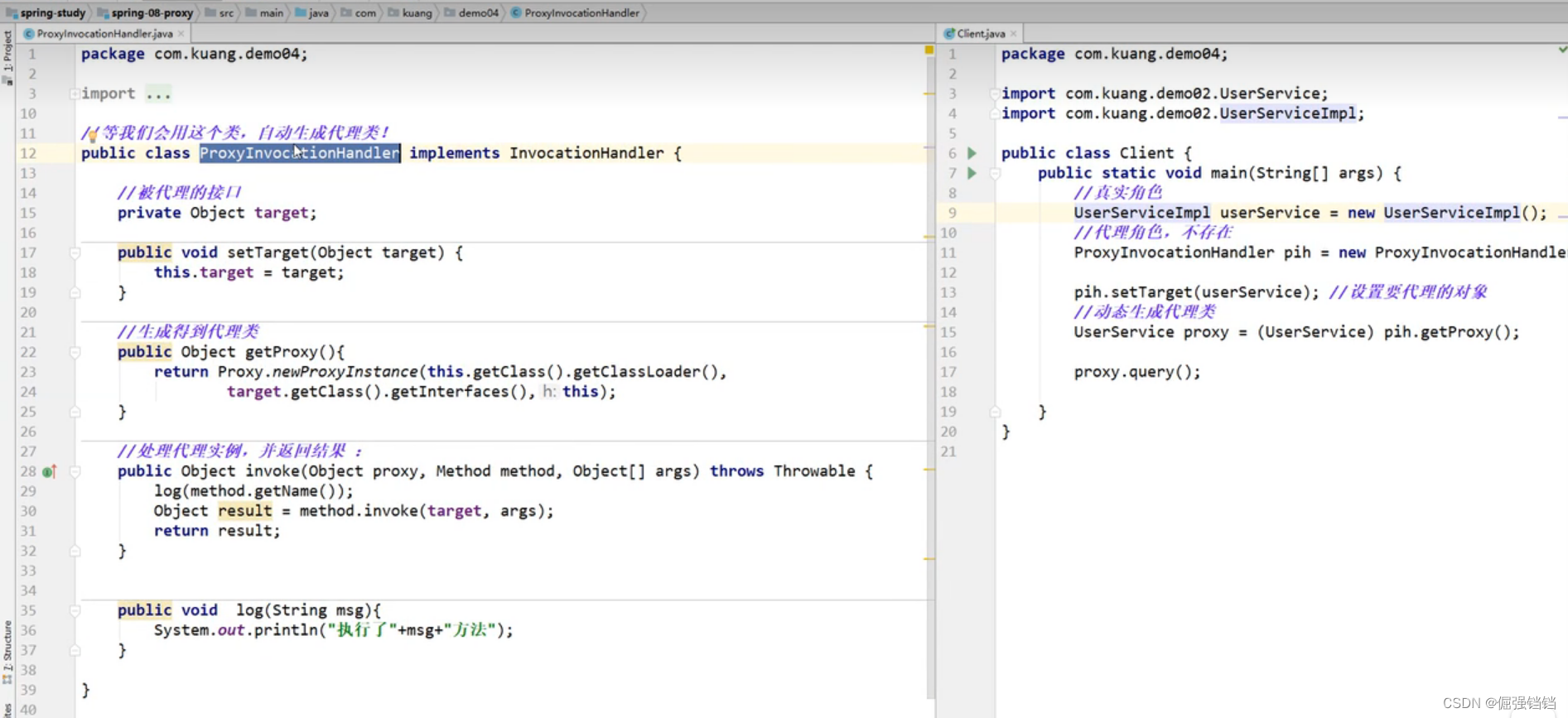The image size is (1568, 718).
Task: Click the yellow inspection status square above the left editor
Action: click(x=929, y=51)
